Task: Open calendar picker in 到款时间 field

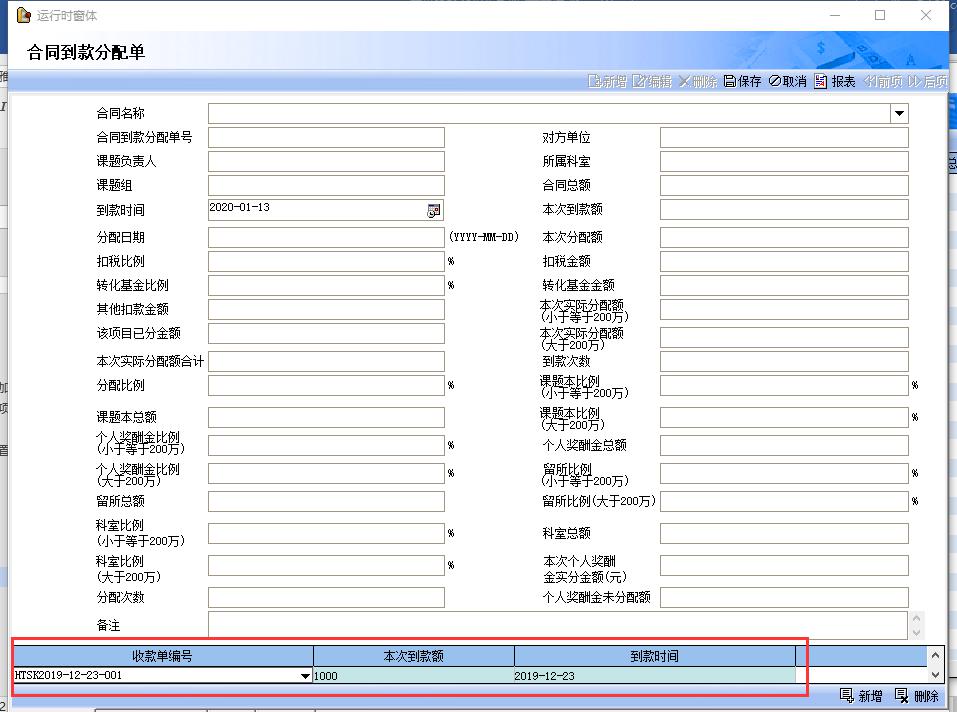Action: pos(434,210)
